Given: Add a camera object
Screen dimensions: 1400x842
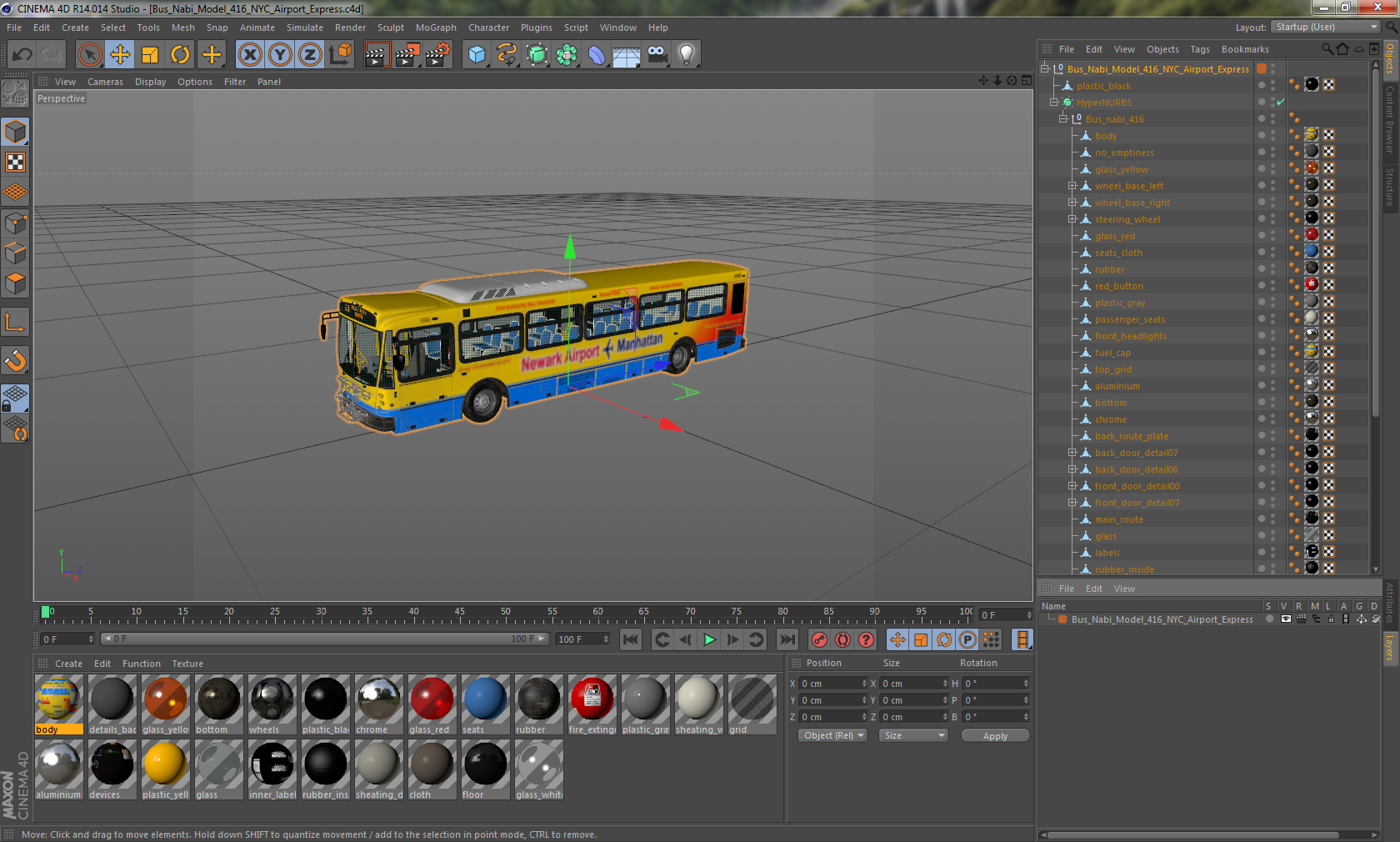Looking at the screenshot, I should [x=657, y=55].
